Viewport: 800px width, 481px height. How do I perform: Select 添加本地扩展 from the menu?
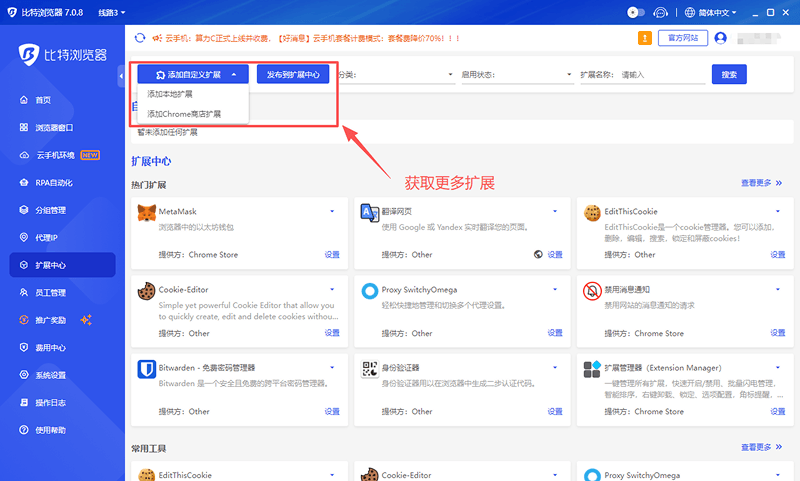point(170,94)
